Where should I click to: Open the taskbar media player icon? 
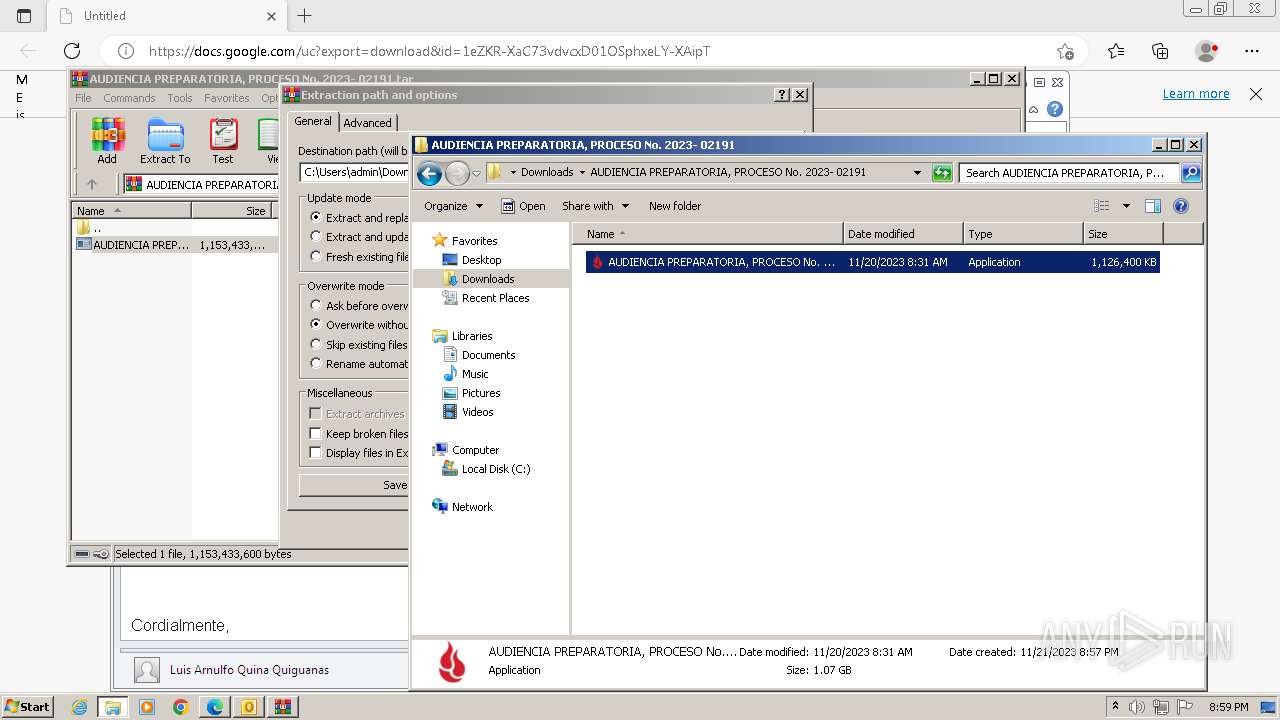[147, 707]
